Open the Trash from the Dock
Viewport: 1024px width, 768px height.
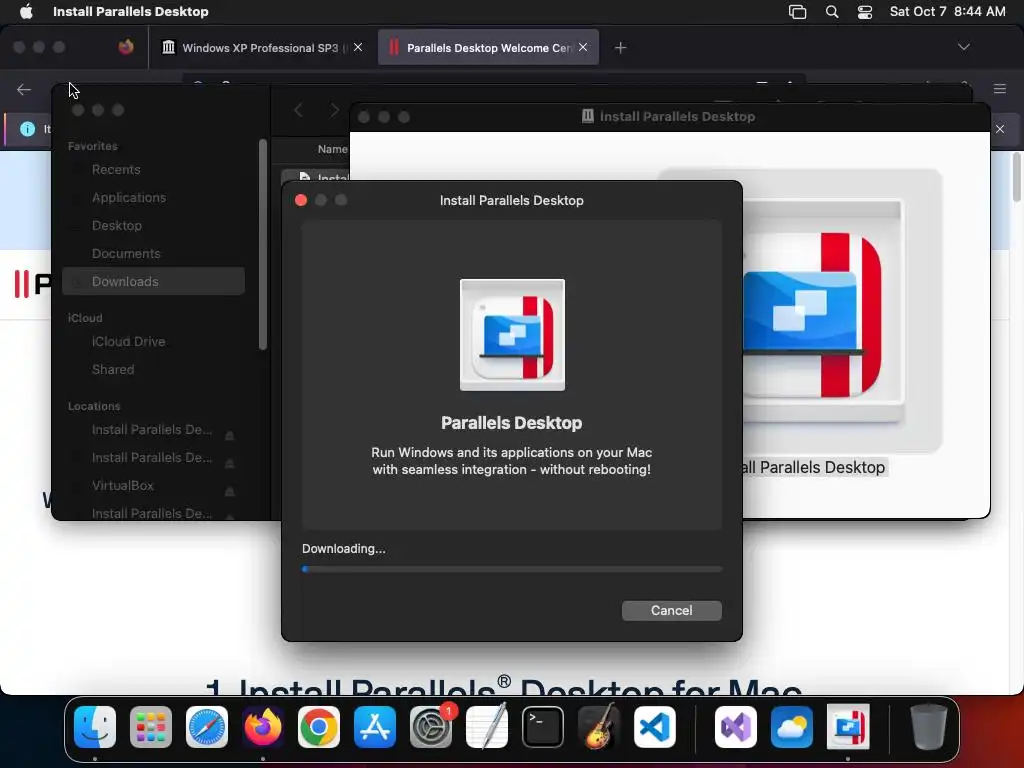929,727
